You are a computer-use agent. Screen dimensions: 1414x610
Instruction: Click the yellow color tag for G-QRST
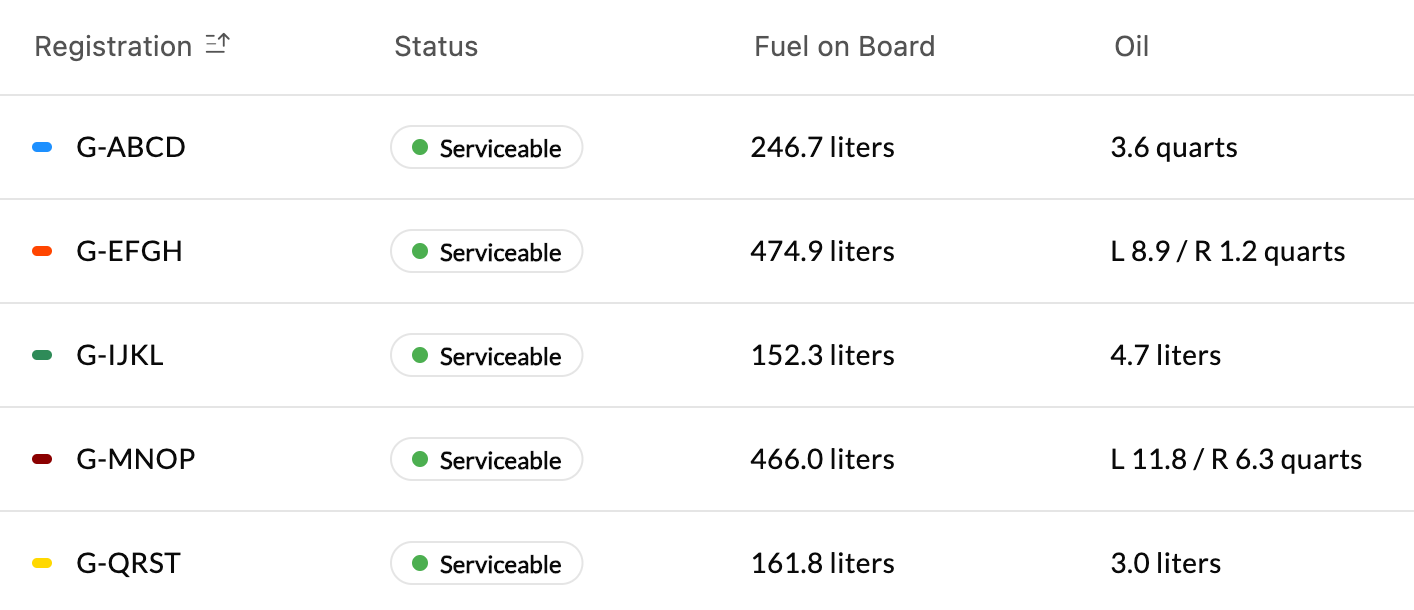(x=42, y=564)
